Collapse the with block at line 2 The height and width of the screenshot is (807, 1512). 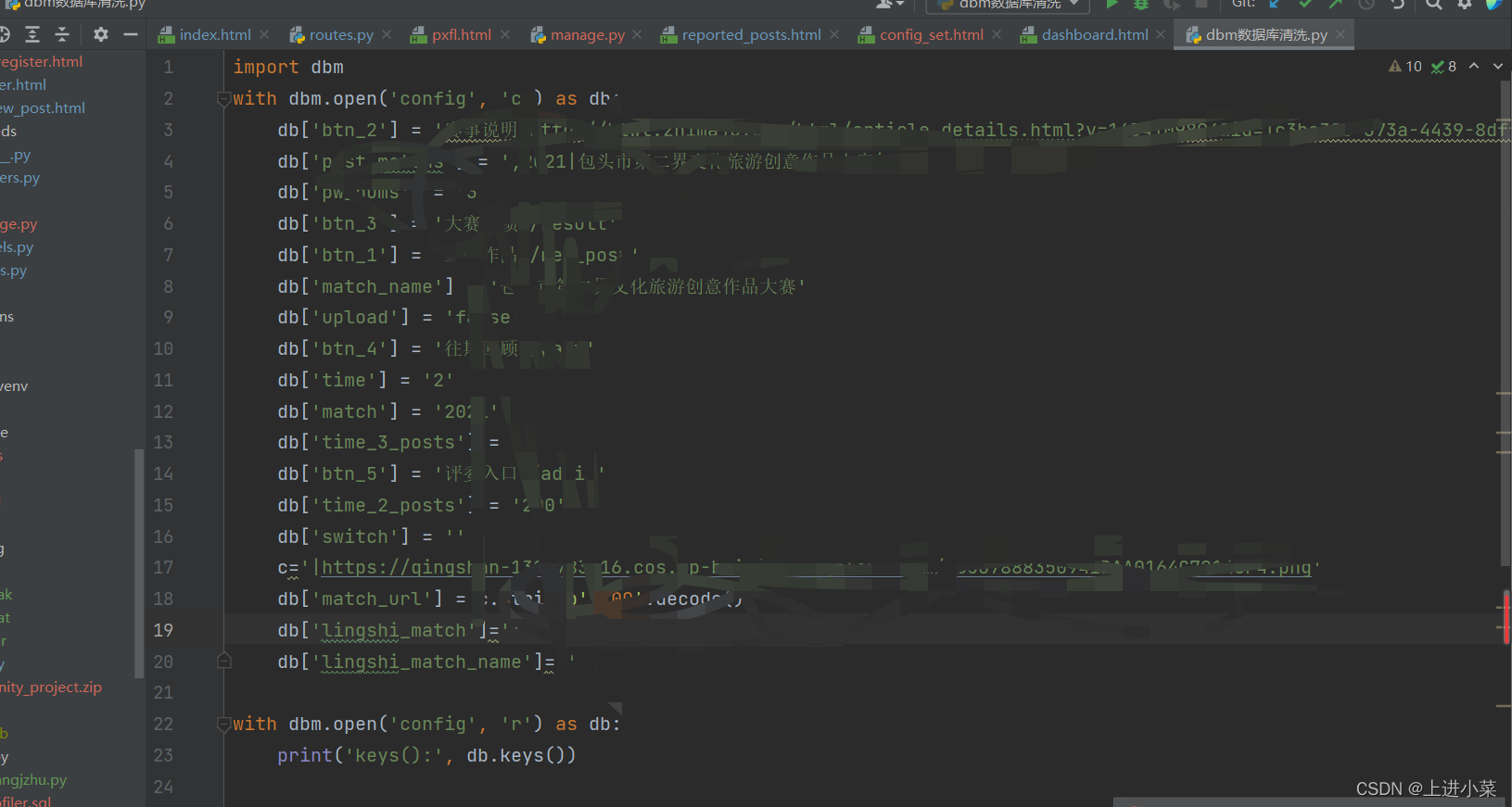(x=223, y=98)
